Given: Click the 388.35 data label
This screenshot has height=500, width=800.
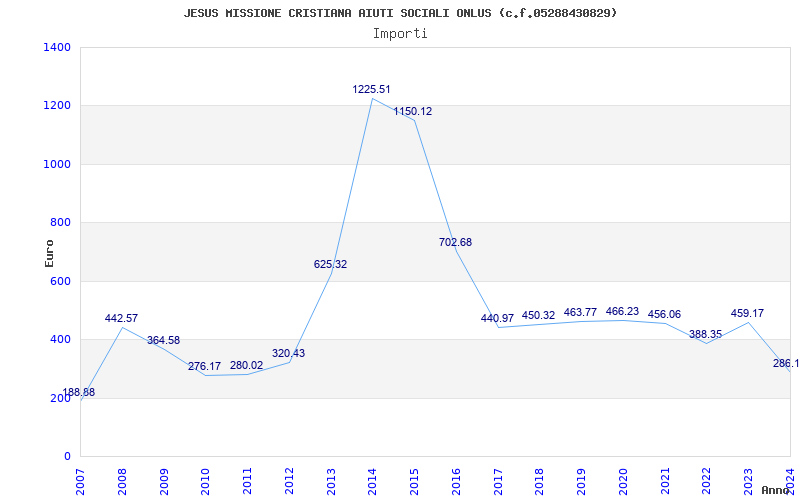Looking at the screenshot, I should (706, 334).
